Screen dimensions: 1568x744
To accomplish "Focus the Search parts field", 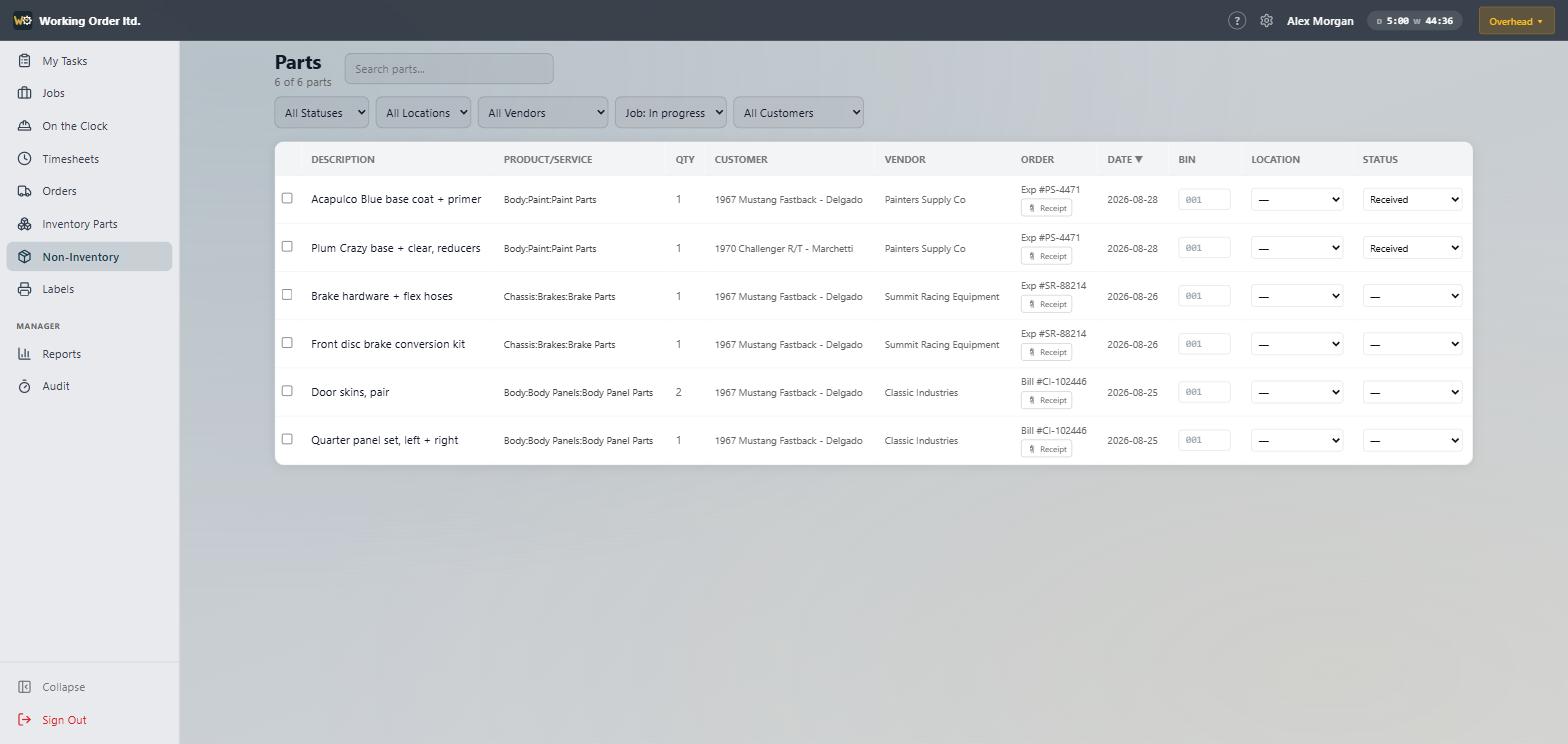I will click(449, 69).
